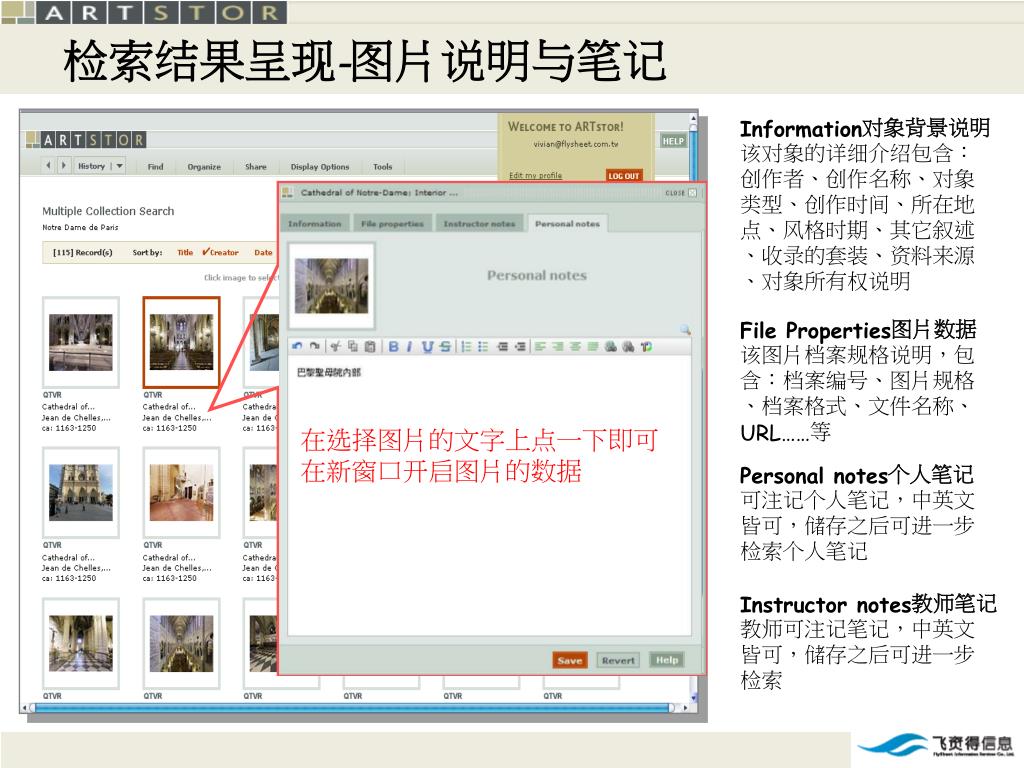Open Find with the first binoculars icon
The height and width of the screenshot is (768, 1024).
point(611,346)
